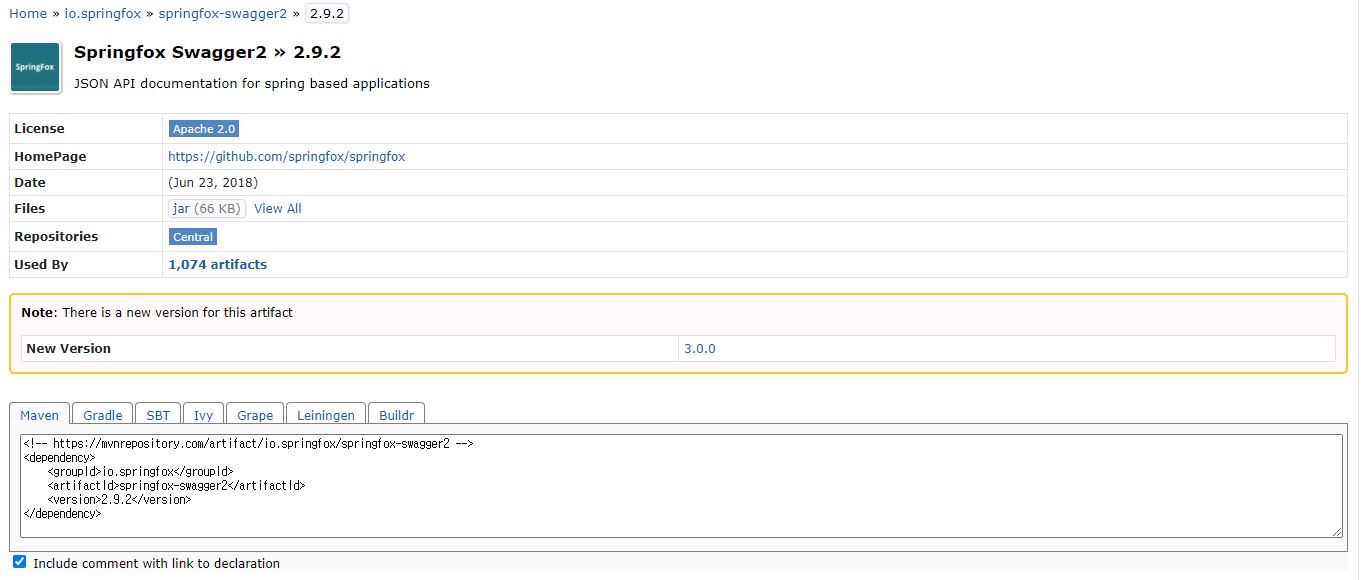
Task: Click the Note about new version text
Action: pos(157,313)
